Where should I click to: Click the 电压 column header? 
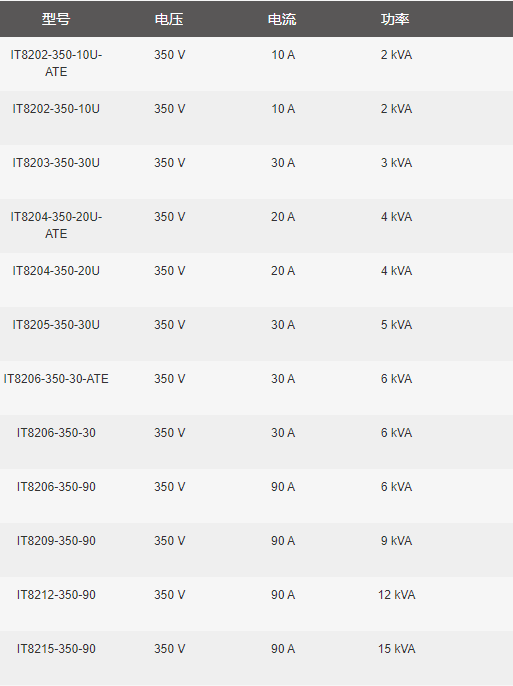169,19
